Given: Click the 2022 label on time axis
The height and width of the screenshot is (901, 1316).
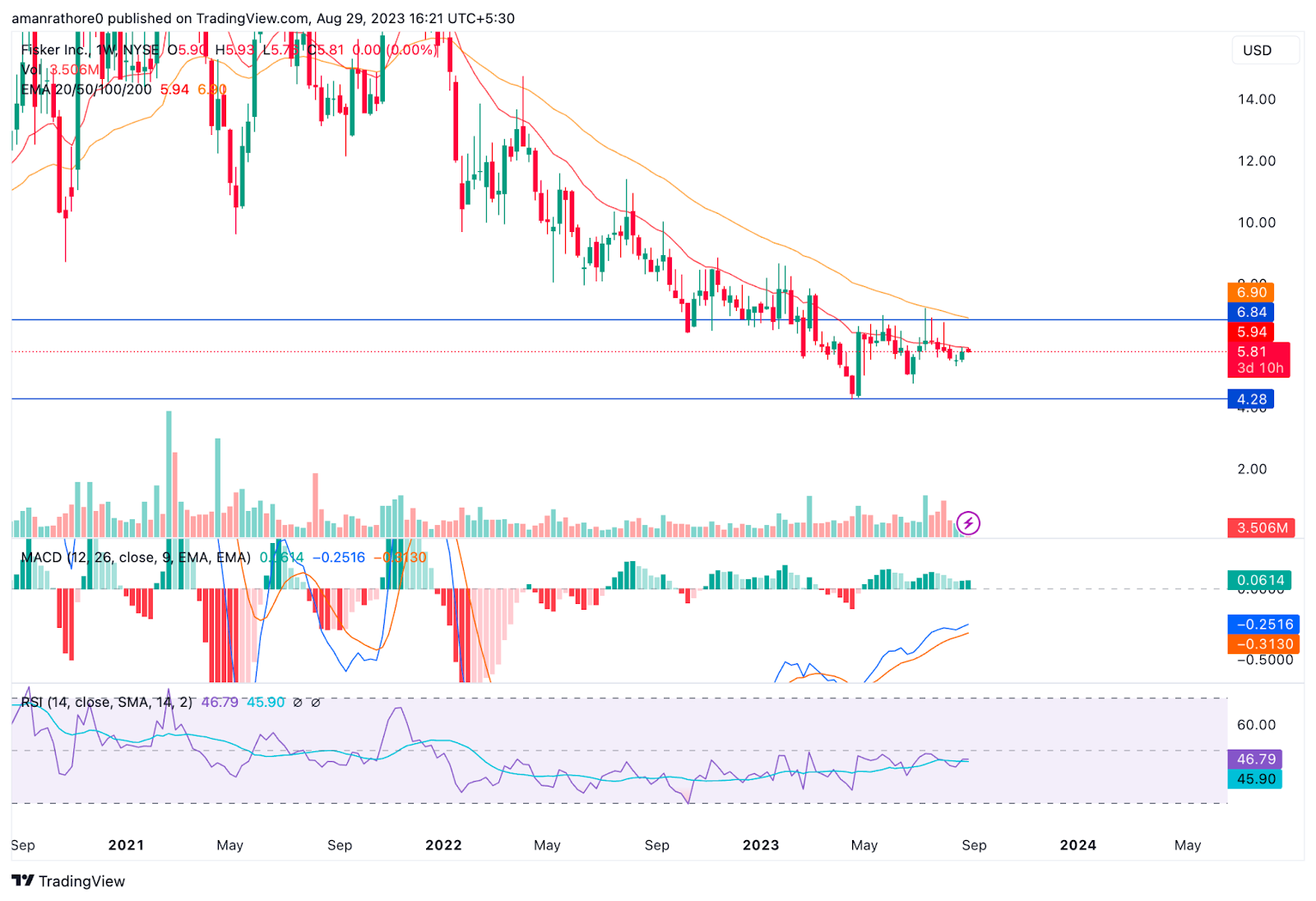Looking at the screenshot, I should pos(443,845).
